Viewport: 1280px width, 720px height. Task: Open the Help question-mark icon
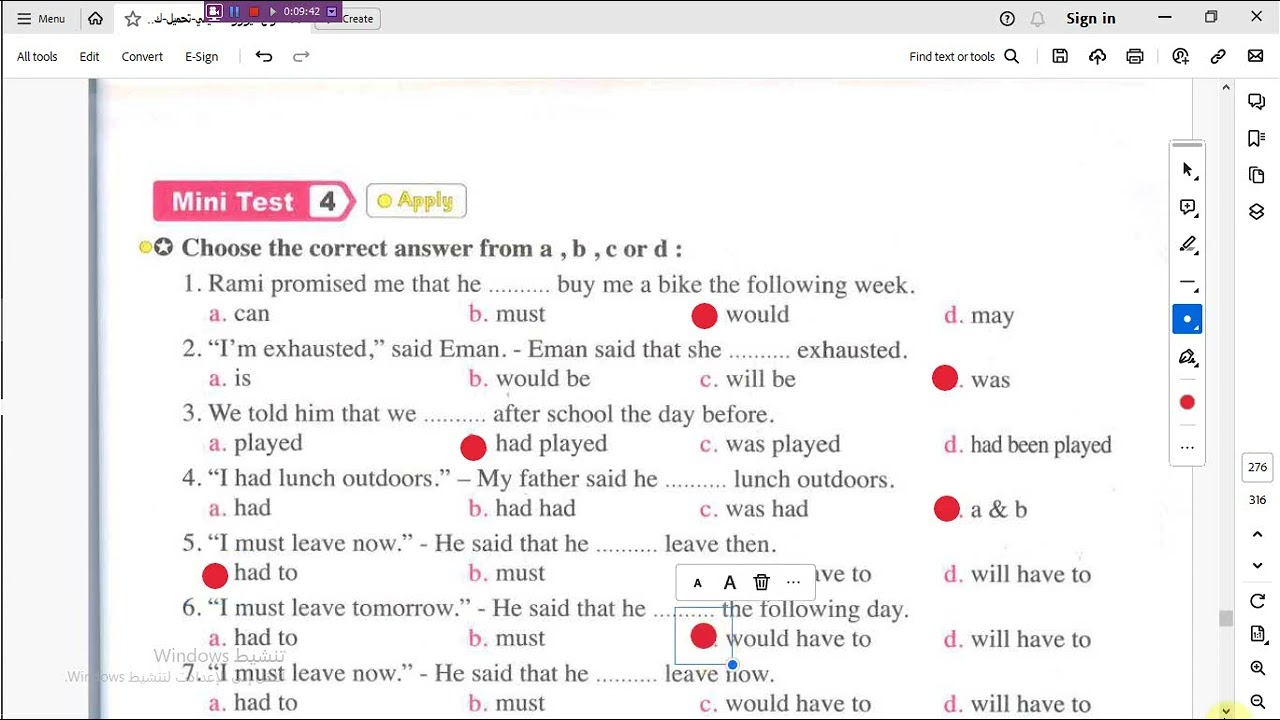pos(1007,18)
